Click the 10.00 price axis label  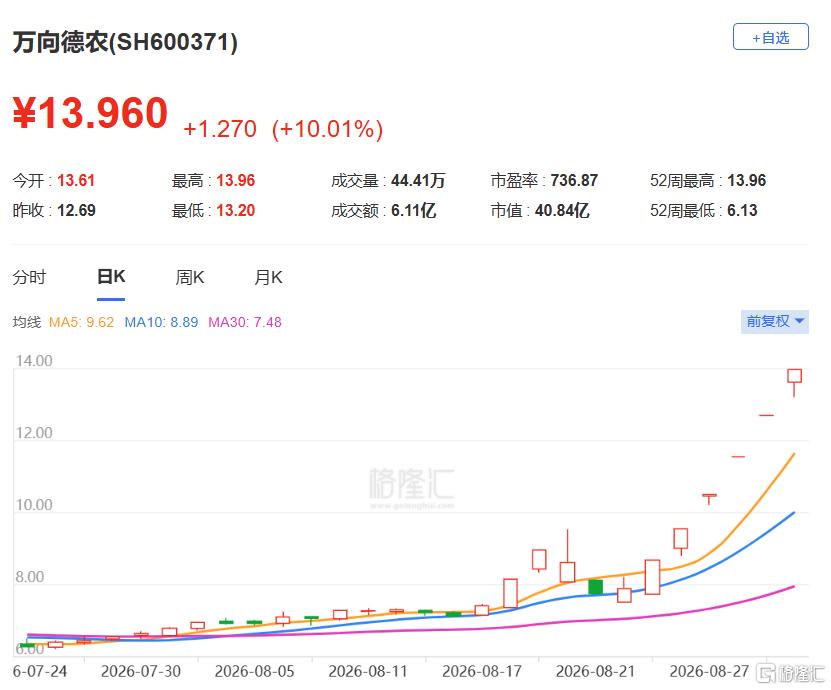pos(34,505)
